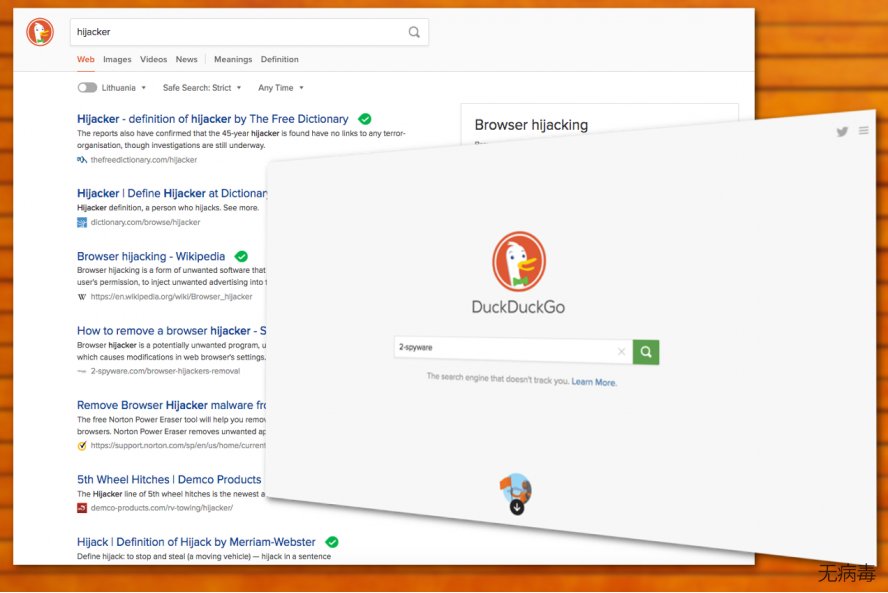Toggle the Lithuania region switch
Screen dimensions: 888x593
pos(87,88)
